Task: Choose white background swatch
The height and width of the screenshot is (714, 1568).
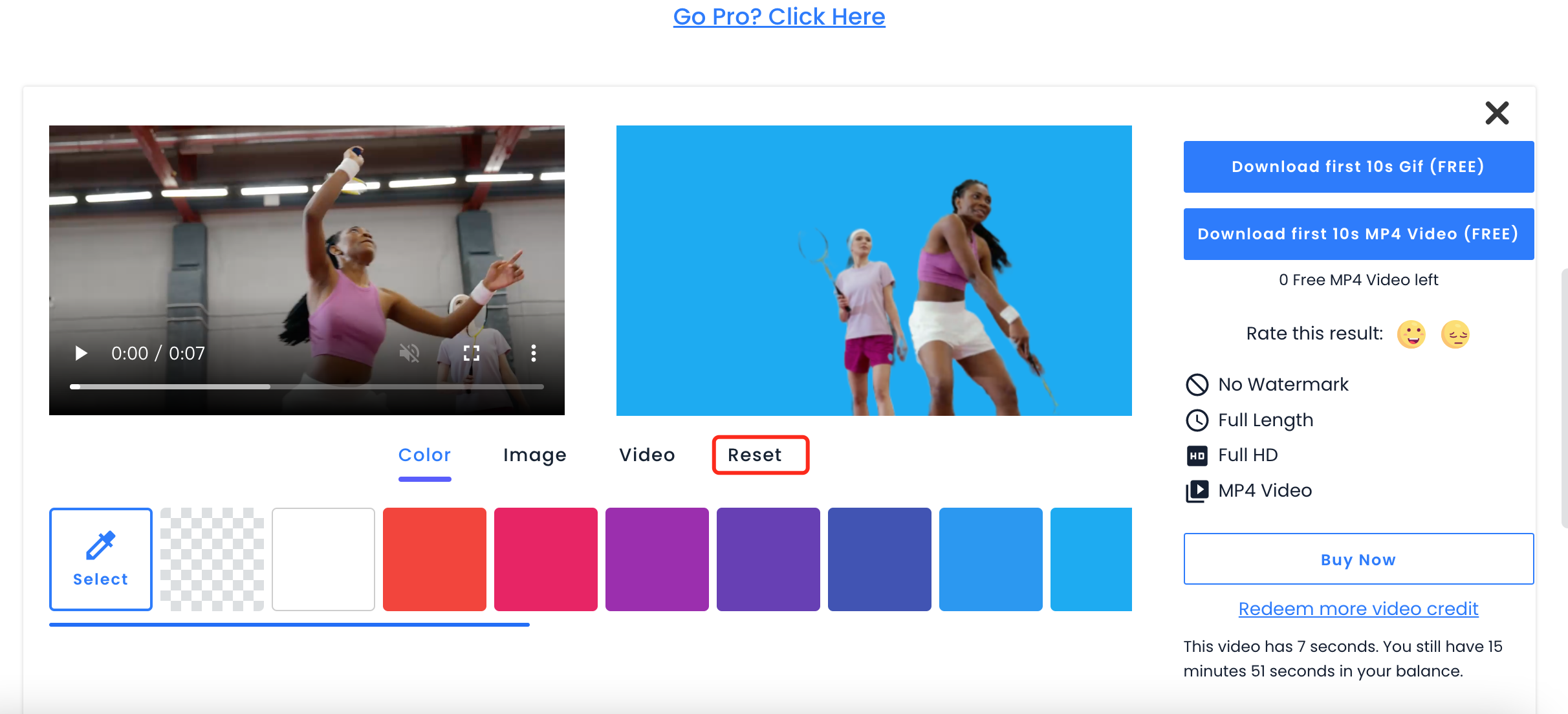Action: click(323, 559)
